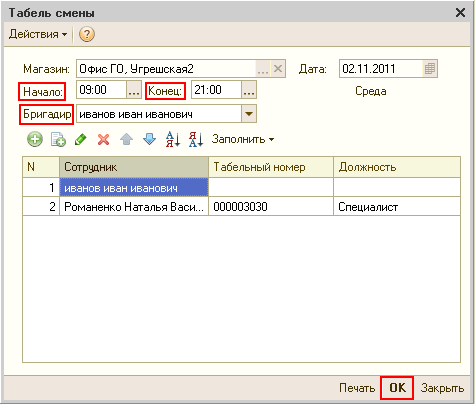Delete row with the red X icon
Viewport: 475px width, 404px height.
click(104, 139)
